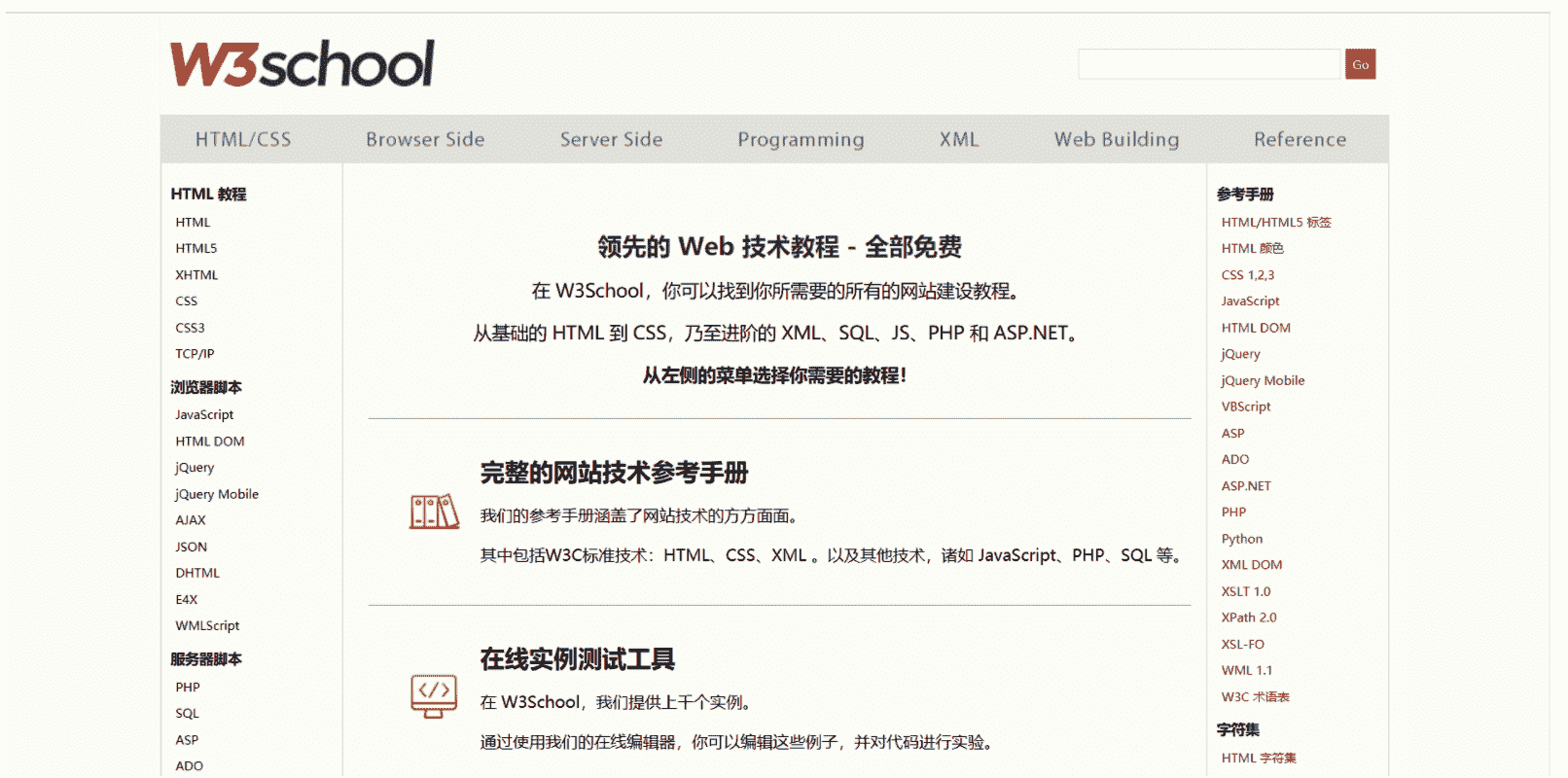
Task: Click the code editor monitor icon
Action: (434, 696)
